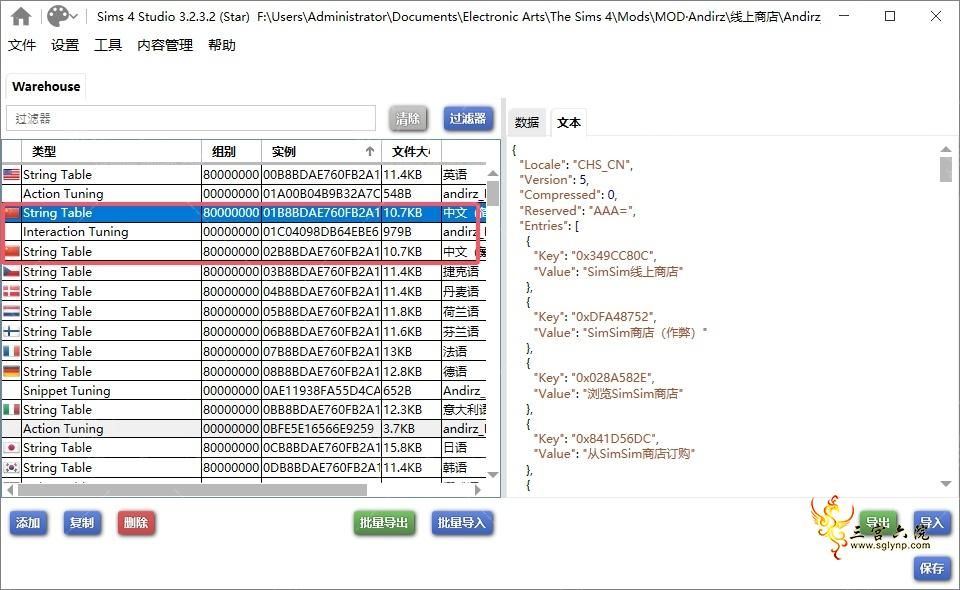
Task: Click the red 删除 button
Action: 136,523
